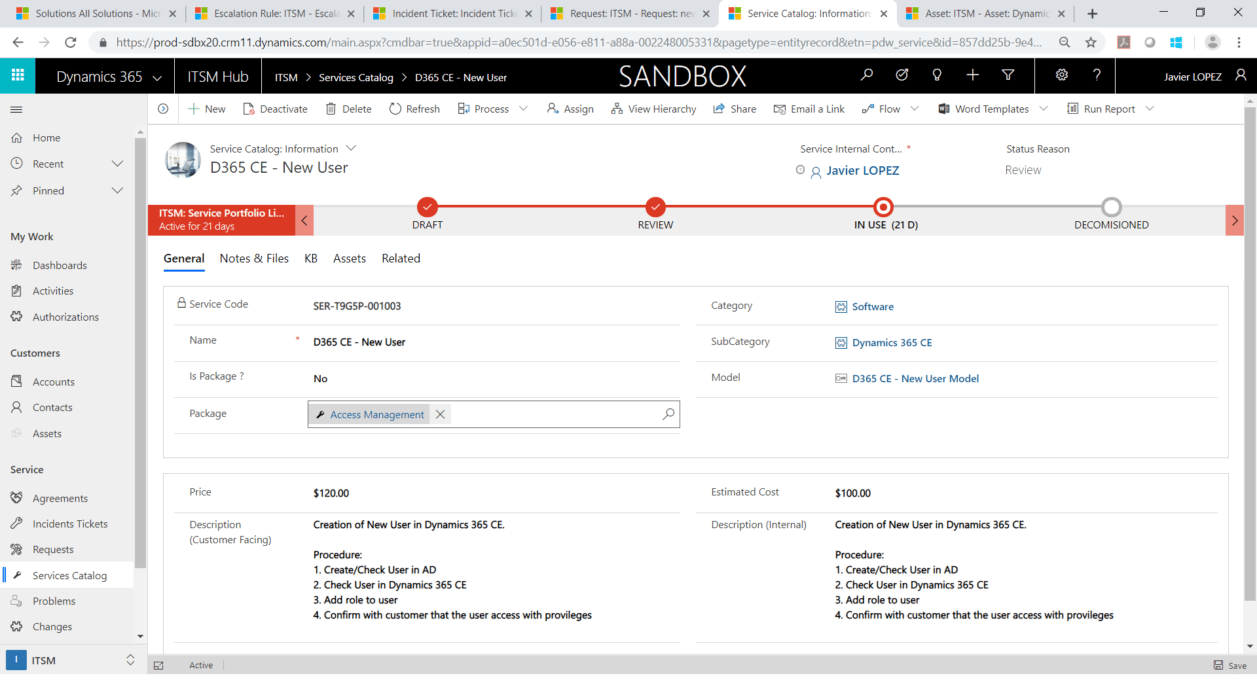
Task: Open the Software category link
Action: pos(873,307)
